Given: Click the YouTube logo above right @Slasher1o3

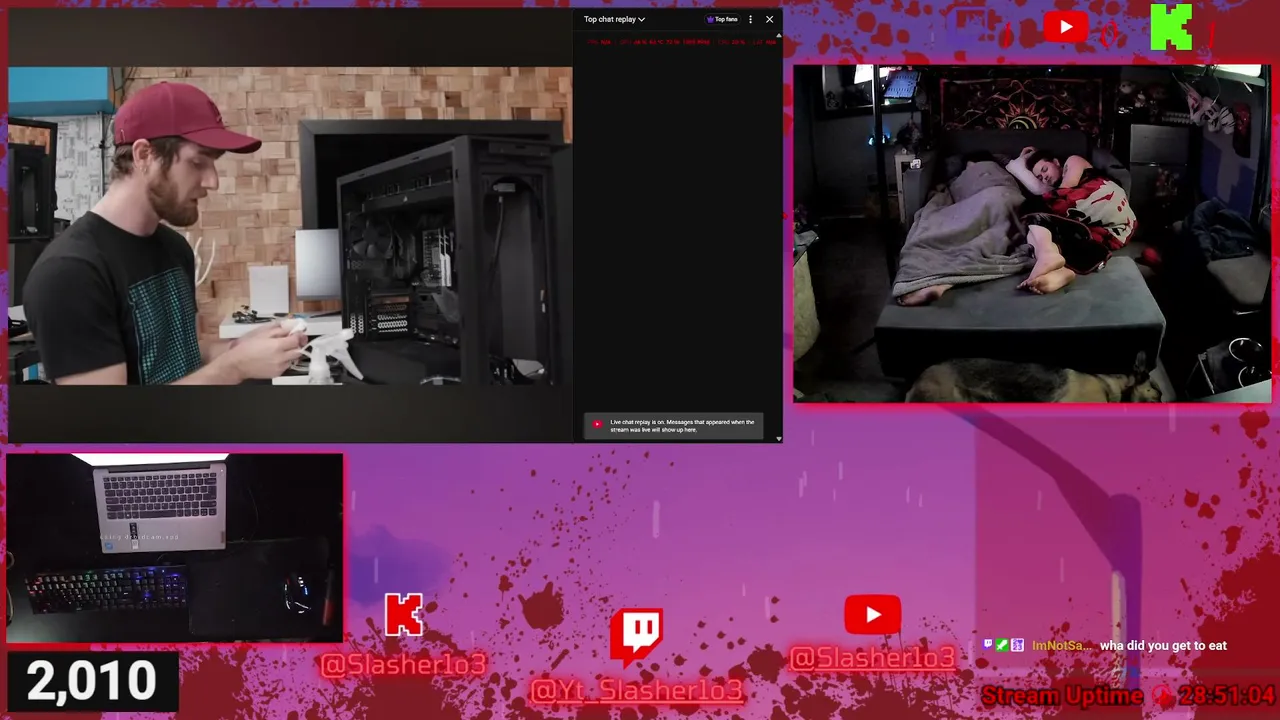Looking at the screenshot, I should tap(872, 615).
